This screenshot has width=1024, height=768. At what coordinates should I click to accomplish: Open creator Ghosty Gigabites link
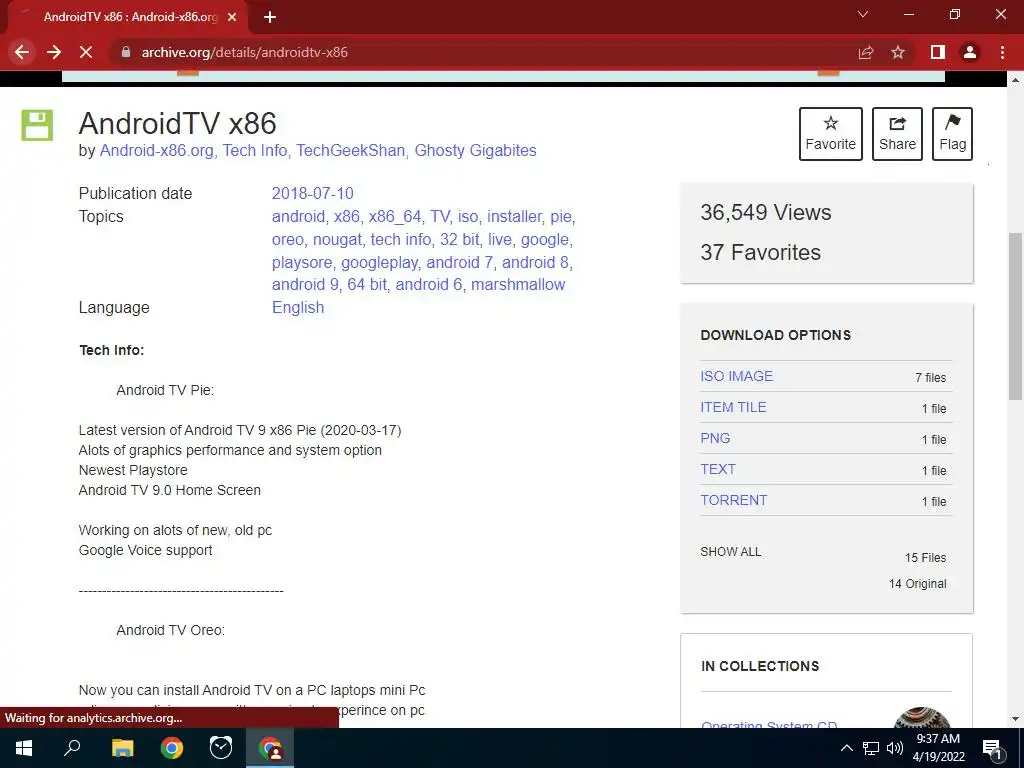[475, 151]
